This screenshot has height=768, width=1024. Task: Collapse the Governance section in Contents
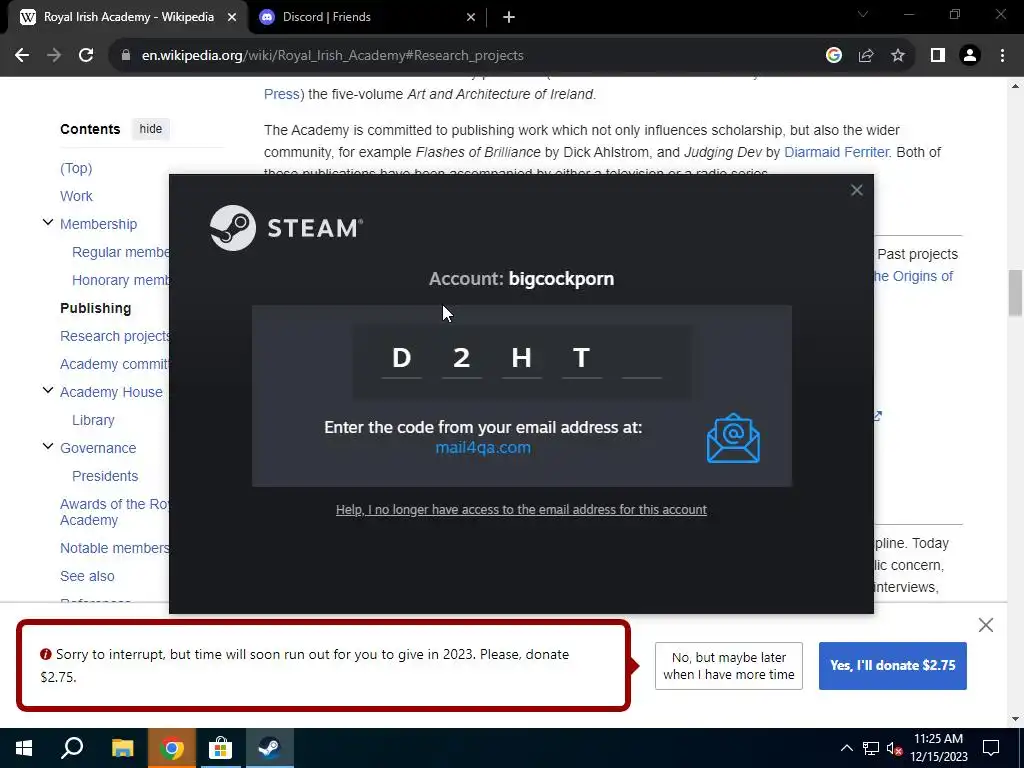click(x=48, y=447)
